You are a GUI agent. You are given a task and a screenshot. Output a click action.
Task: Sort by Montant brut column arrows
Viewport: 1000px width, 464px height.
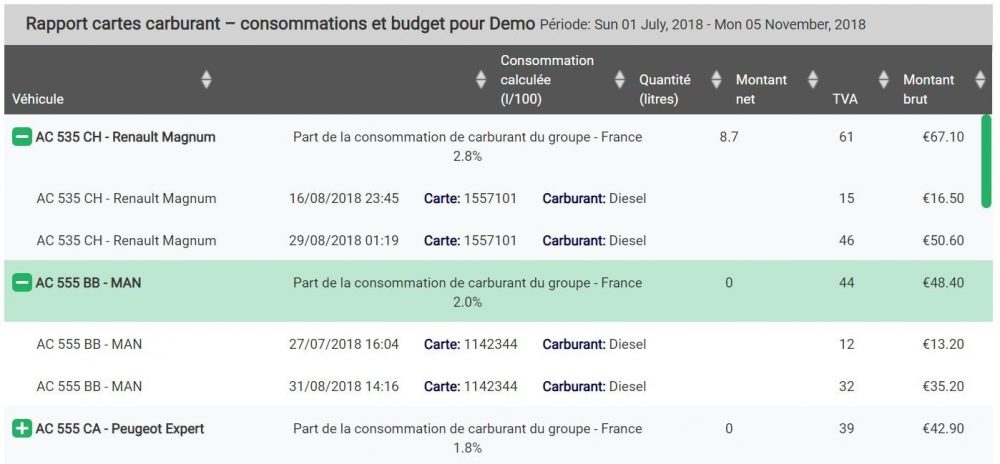click(x=980, y=80)
